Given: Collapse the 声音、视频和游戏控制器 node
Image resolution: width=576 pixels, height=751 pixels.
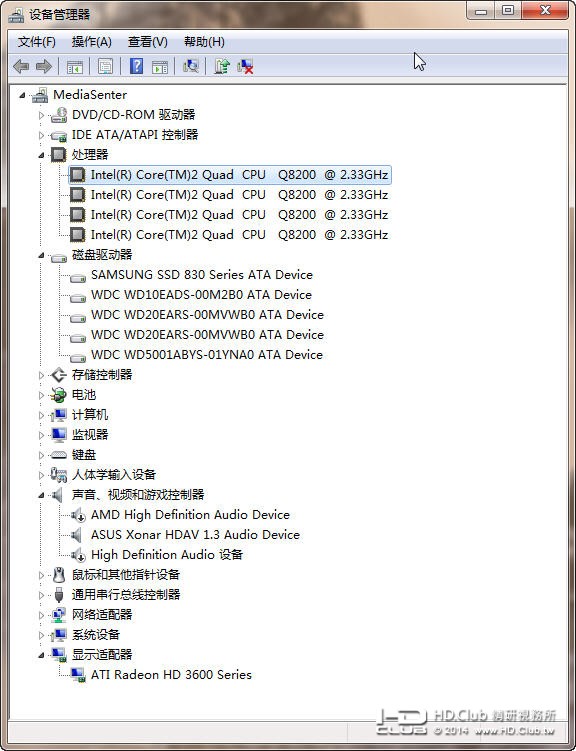Looking at the screenshot, I should click(x=41, y=495).
